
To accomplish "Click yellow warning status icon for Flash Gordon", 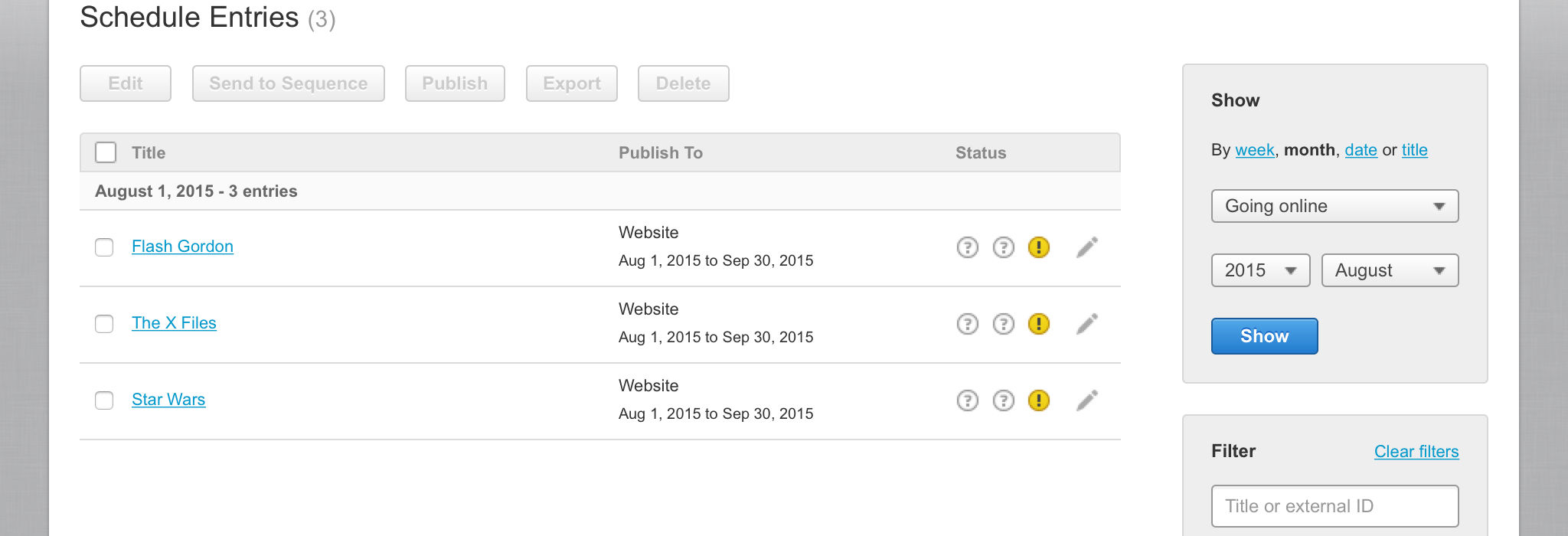I will pos(1039,247).
